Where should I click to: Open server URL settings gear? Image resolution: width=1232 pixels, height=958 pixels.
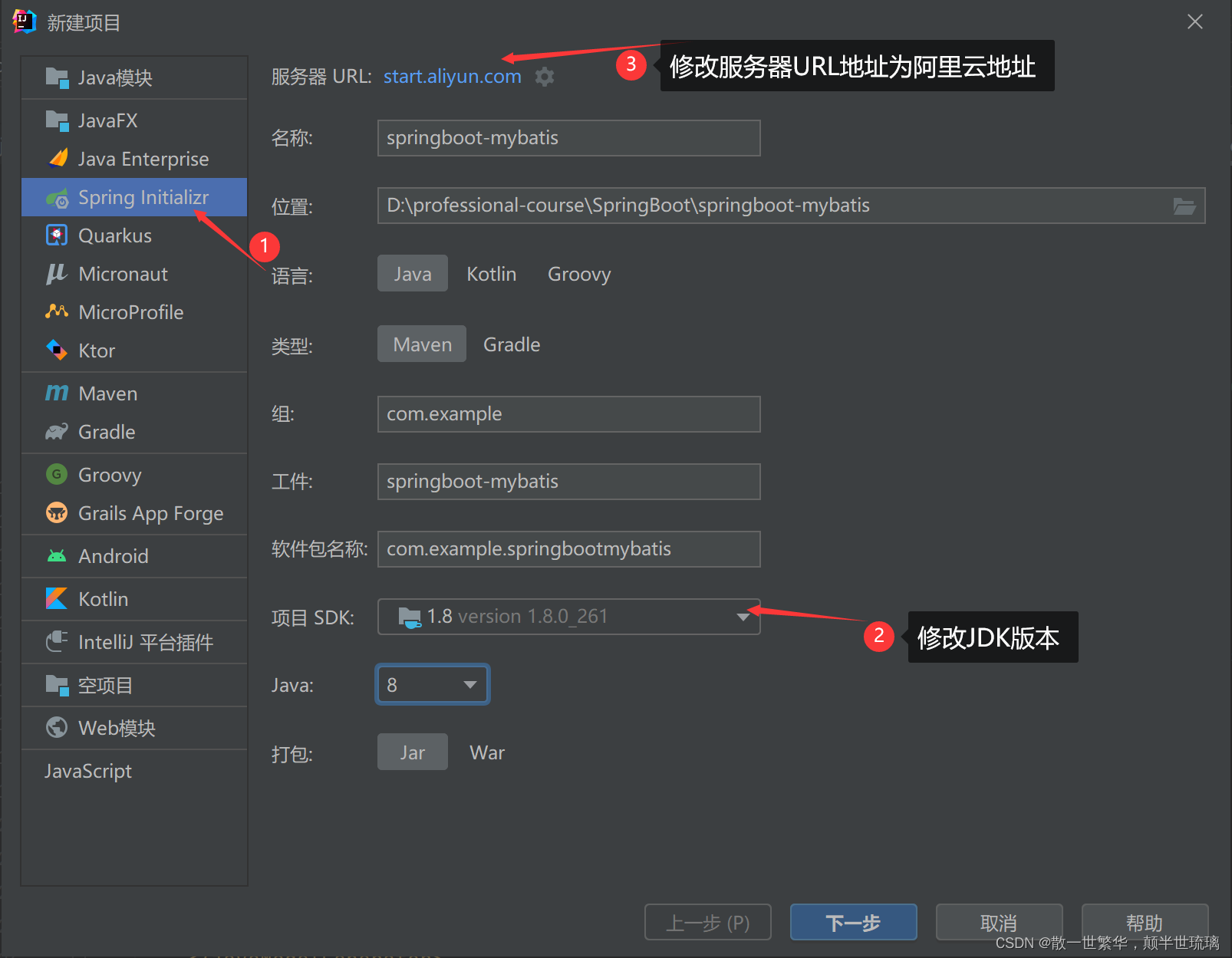(x=545, y=77)
